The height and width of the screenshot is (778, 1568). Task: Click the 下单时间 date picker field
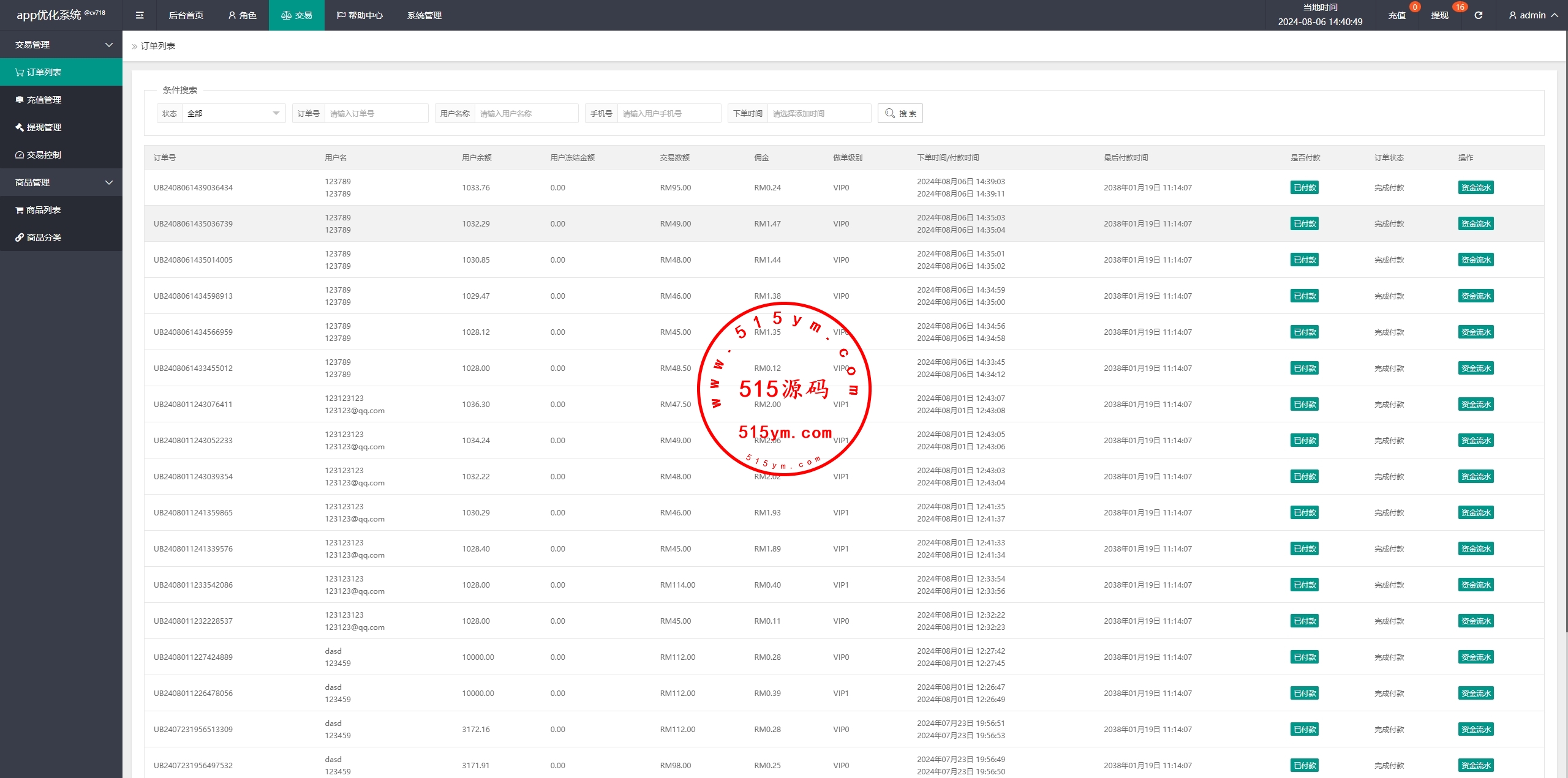click(x=818, y=113)
